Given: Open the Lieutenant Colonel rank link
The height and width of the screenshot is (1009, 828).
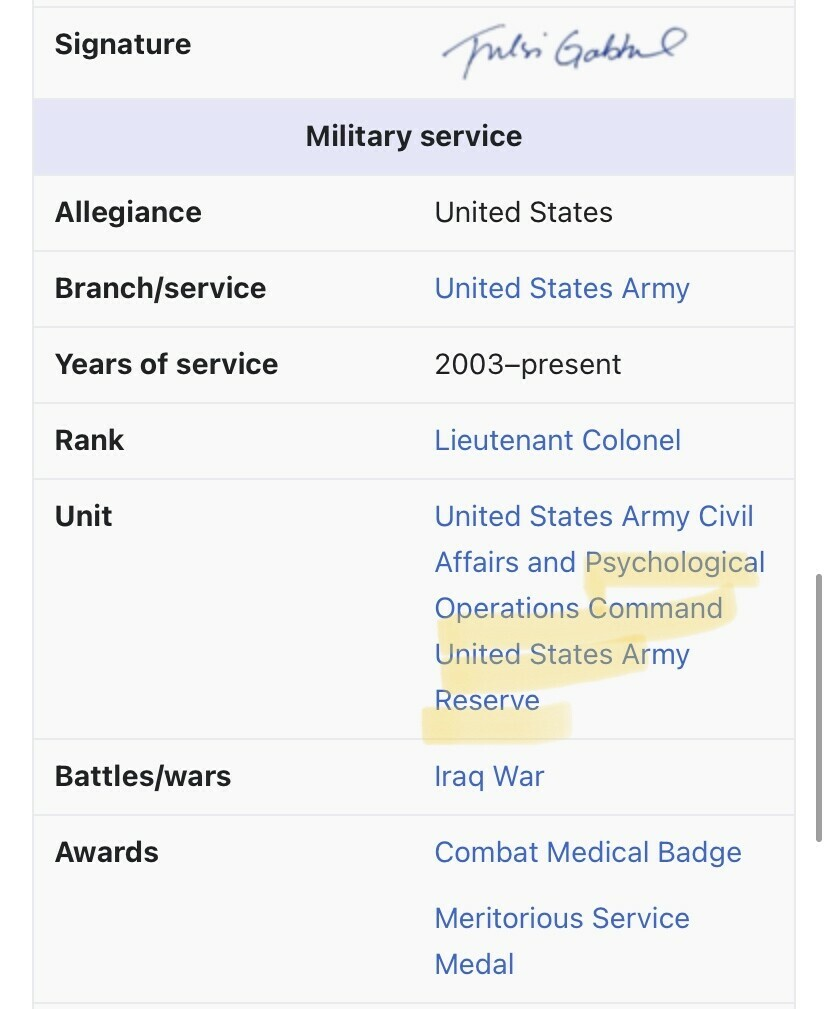Looking at the screenshot, I should 557,441.
